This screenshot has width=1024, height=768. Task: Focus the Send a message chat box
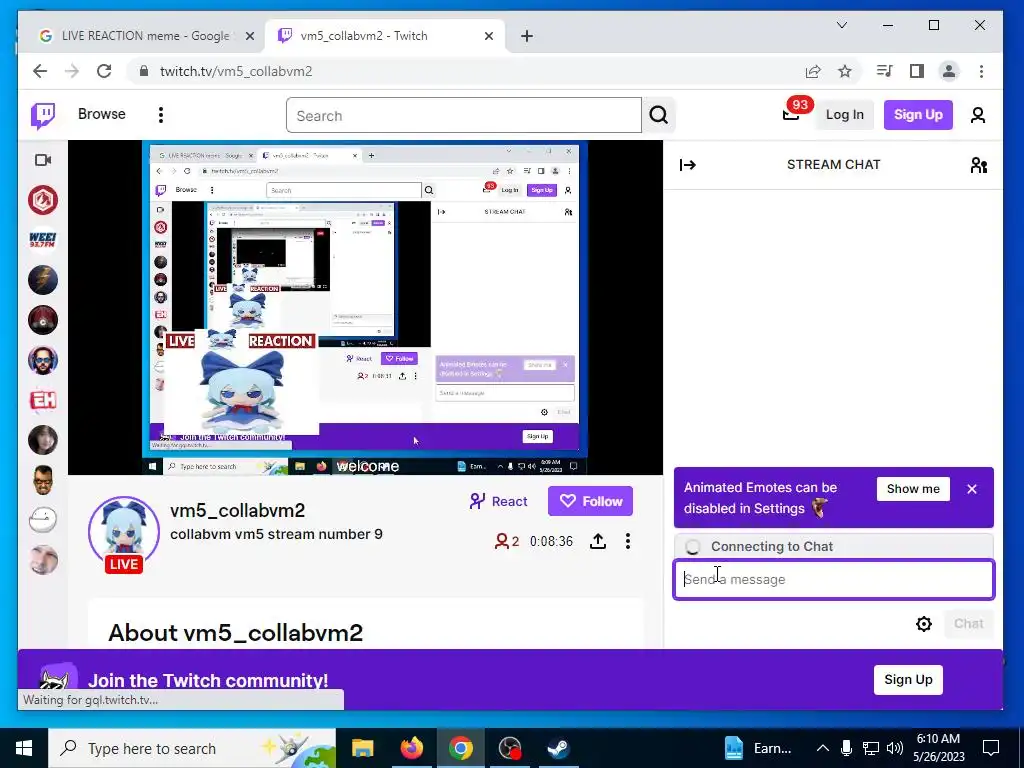tap(834, 579)
